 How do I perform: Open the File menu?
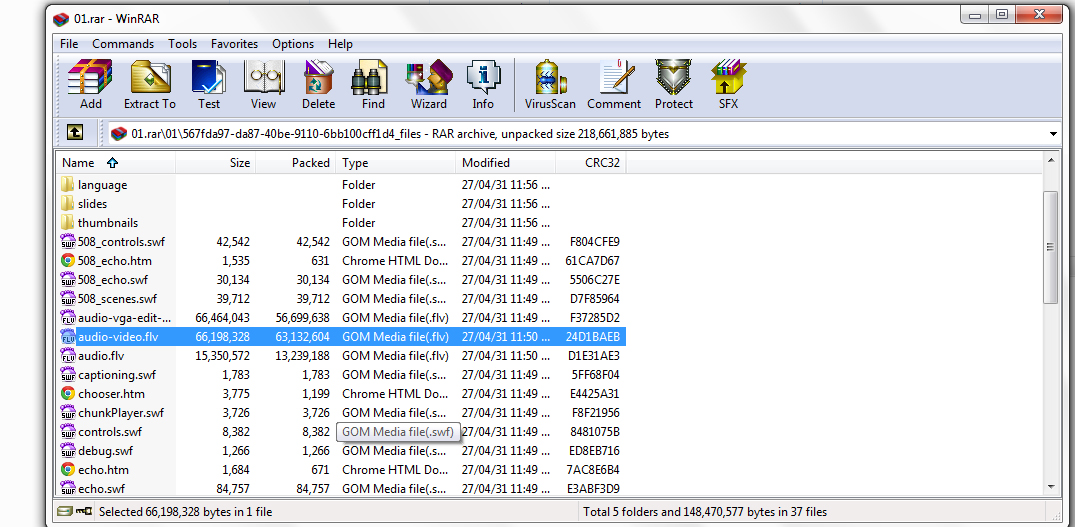coord(69,44)
